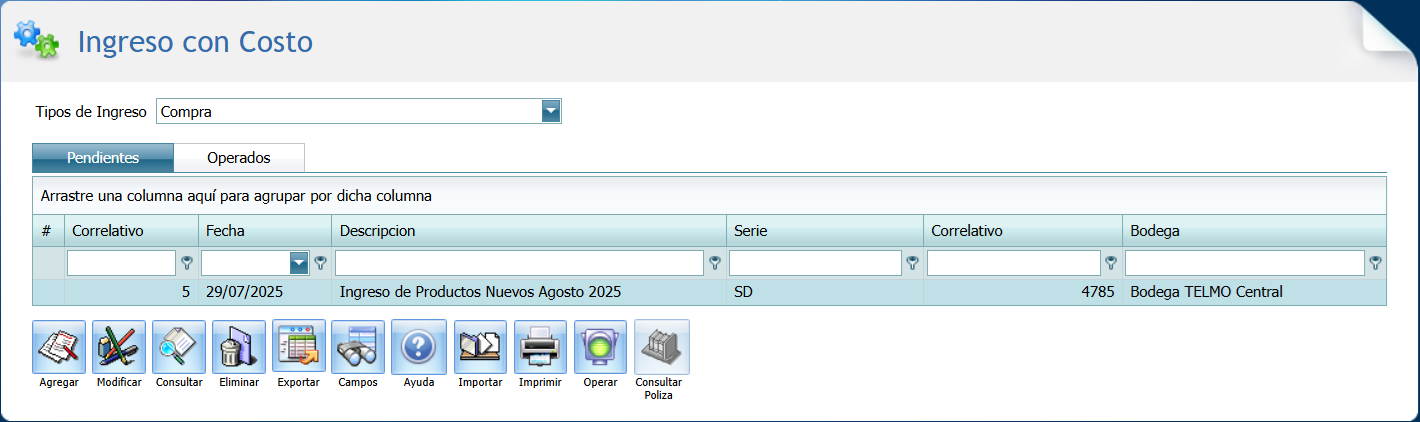1420x422 pixels.
Task: Select the Modificar tool icon
Action: click(x=119, y=347)
